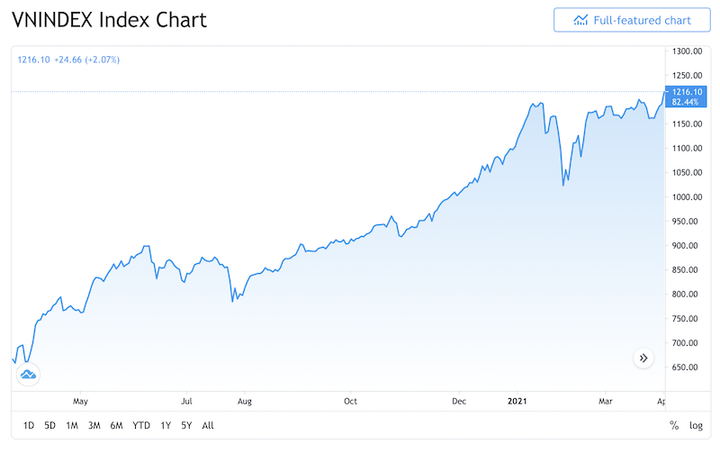Toggle log scale mode
The width and height of the screenshot is (720, 455).
pos(696,426)
